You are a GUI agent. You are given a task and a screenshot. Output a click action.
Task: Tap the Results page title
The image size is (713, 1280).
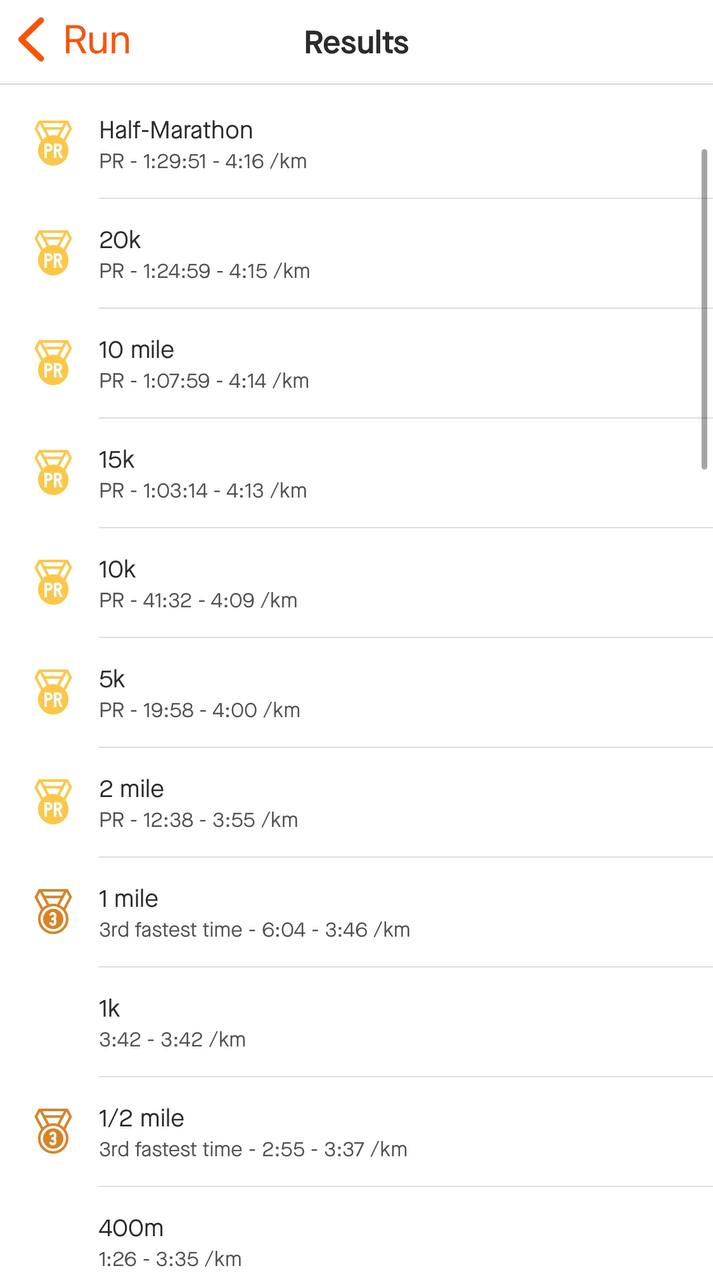(x=356, y=43)
